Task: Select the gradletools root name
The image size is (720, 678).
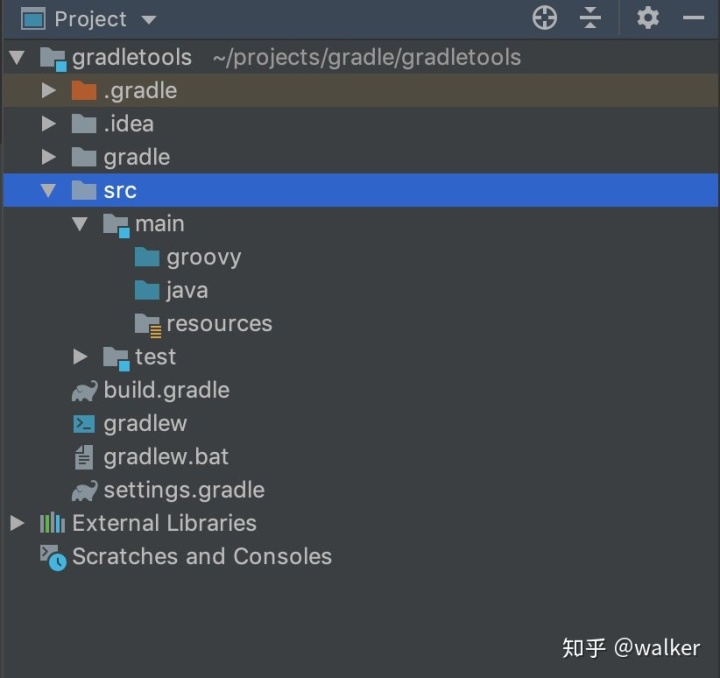Action: (x=132, y=58)
